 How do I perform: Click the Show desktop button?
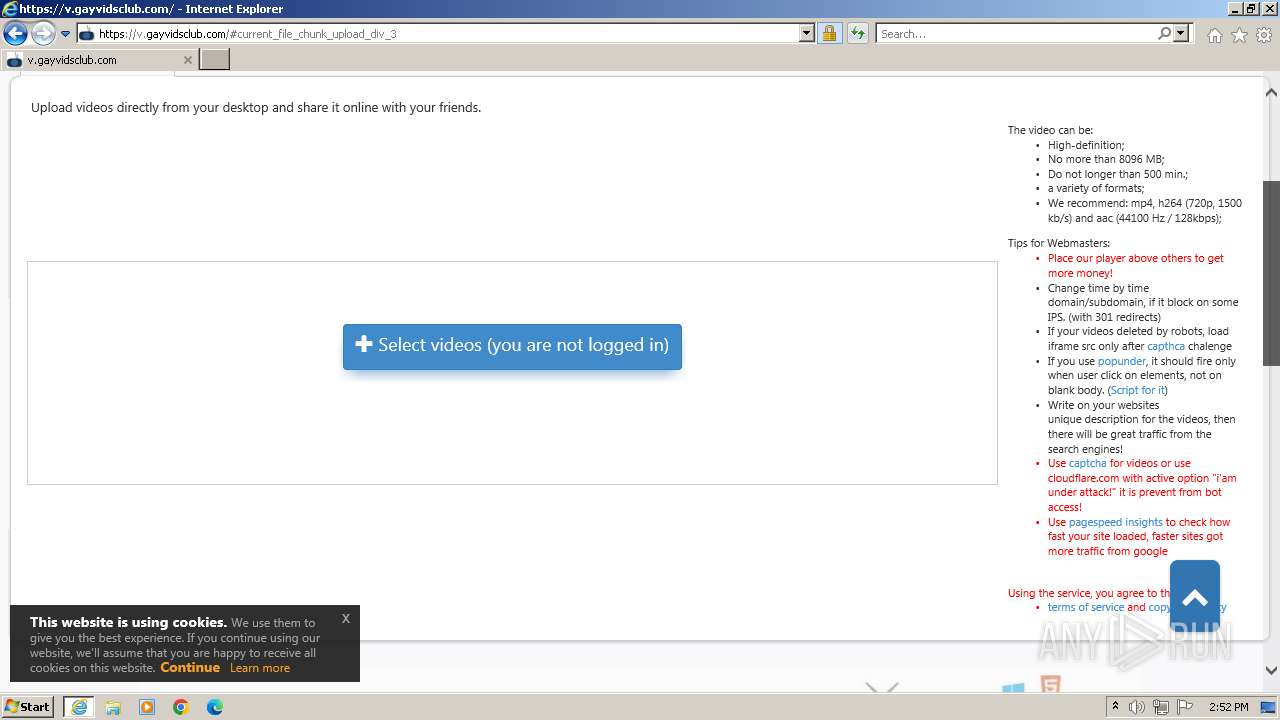click(1269, 707)
